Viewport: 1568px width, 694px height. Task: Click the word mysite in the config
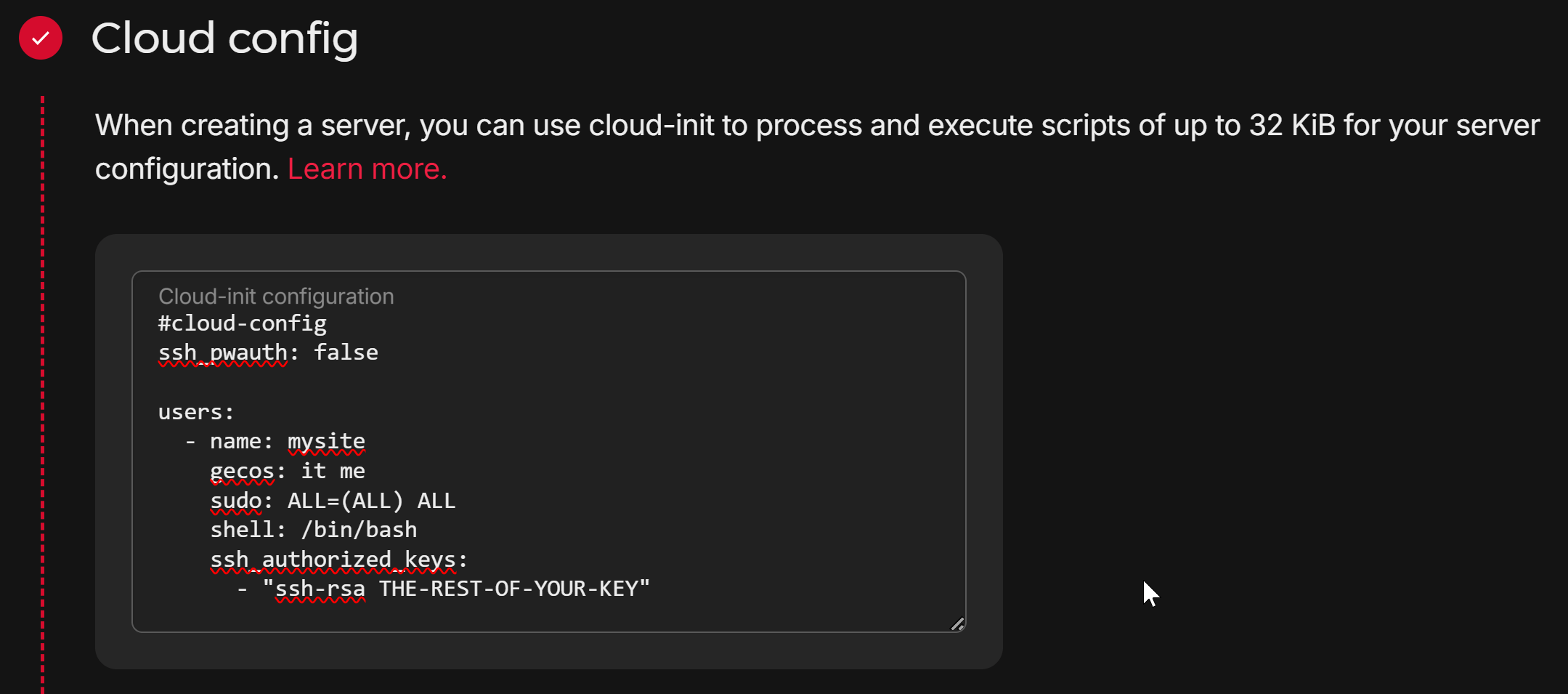(x=326, y=442)
